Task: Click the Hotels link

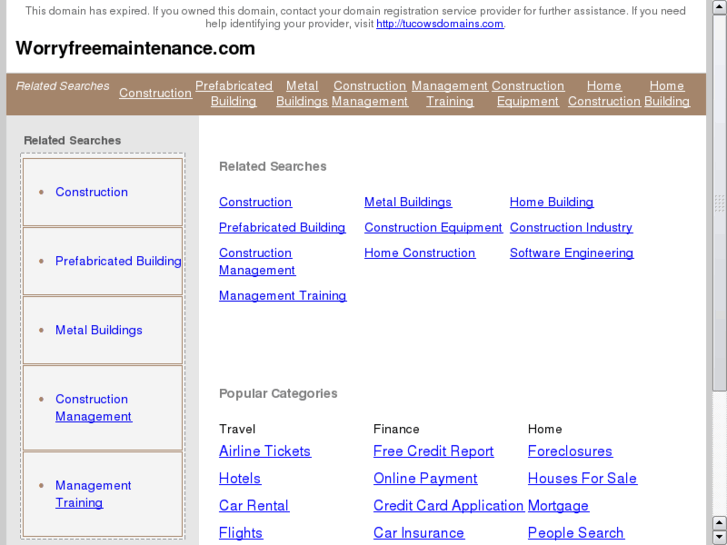Action: (240, 478)
